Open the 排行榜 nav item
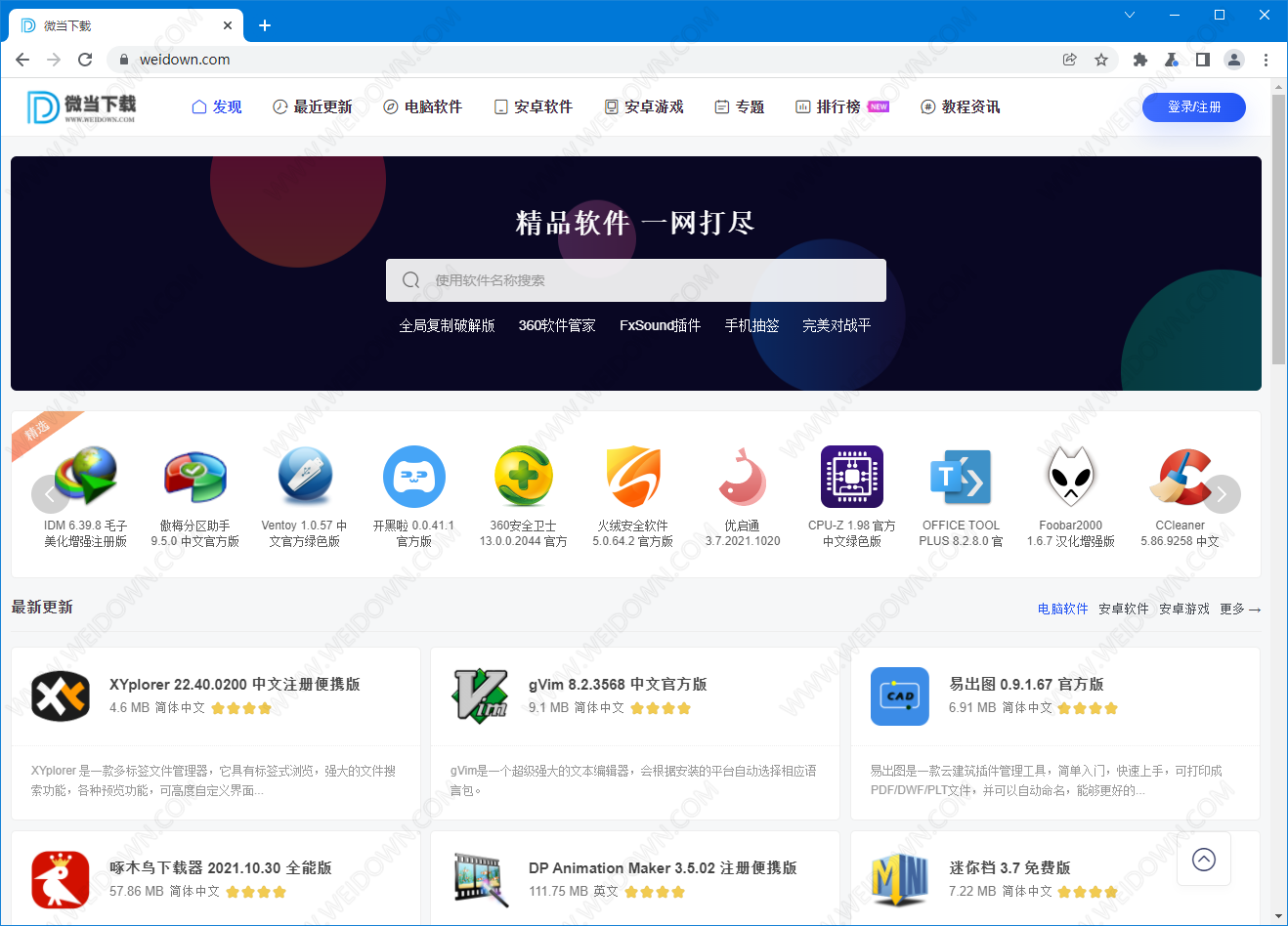This screenshot has width=1288, height=926. click(x=841, y=106)
